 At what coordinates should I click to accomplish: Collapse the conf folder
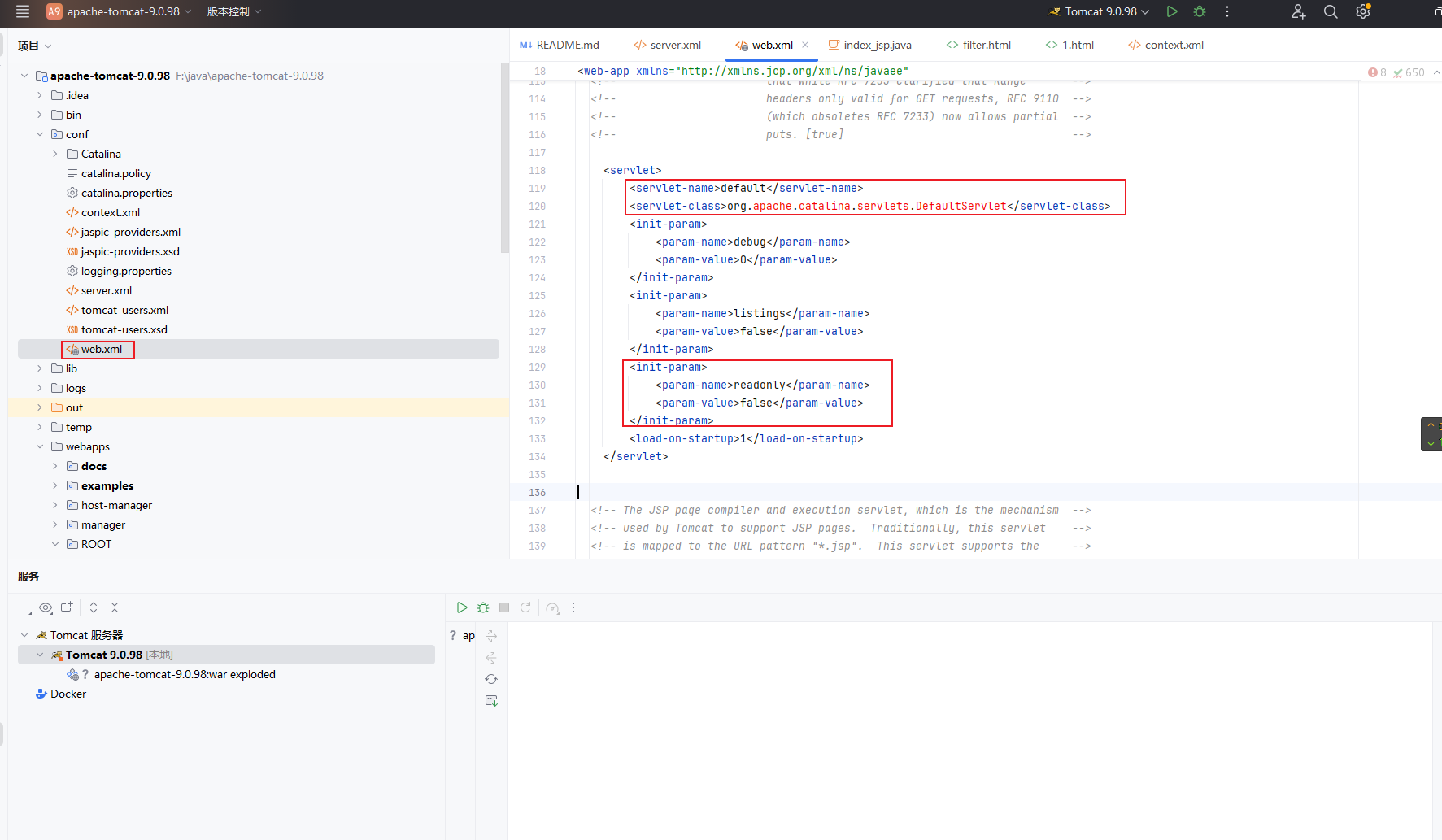(40, 134)
